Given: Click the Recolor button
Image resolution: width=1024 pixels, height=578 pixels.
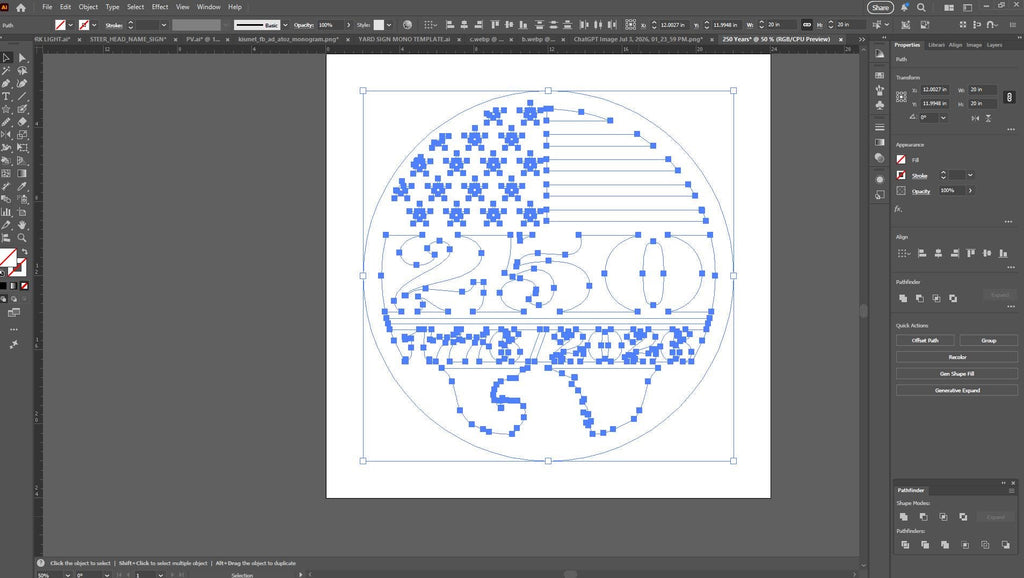Looking at the screenshot, I should tap(957, 357).
